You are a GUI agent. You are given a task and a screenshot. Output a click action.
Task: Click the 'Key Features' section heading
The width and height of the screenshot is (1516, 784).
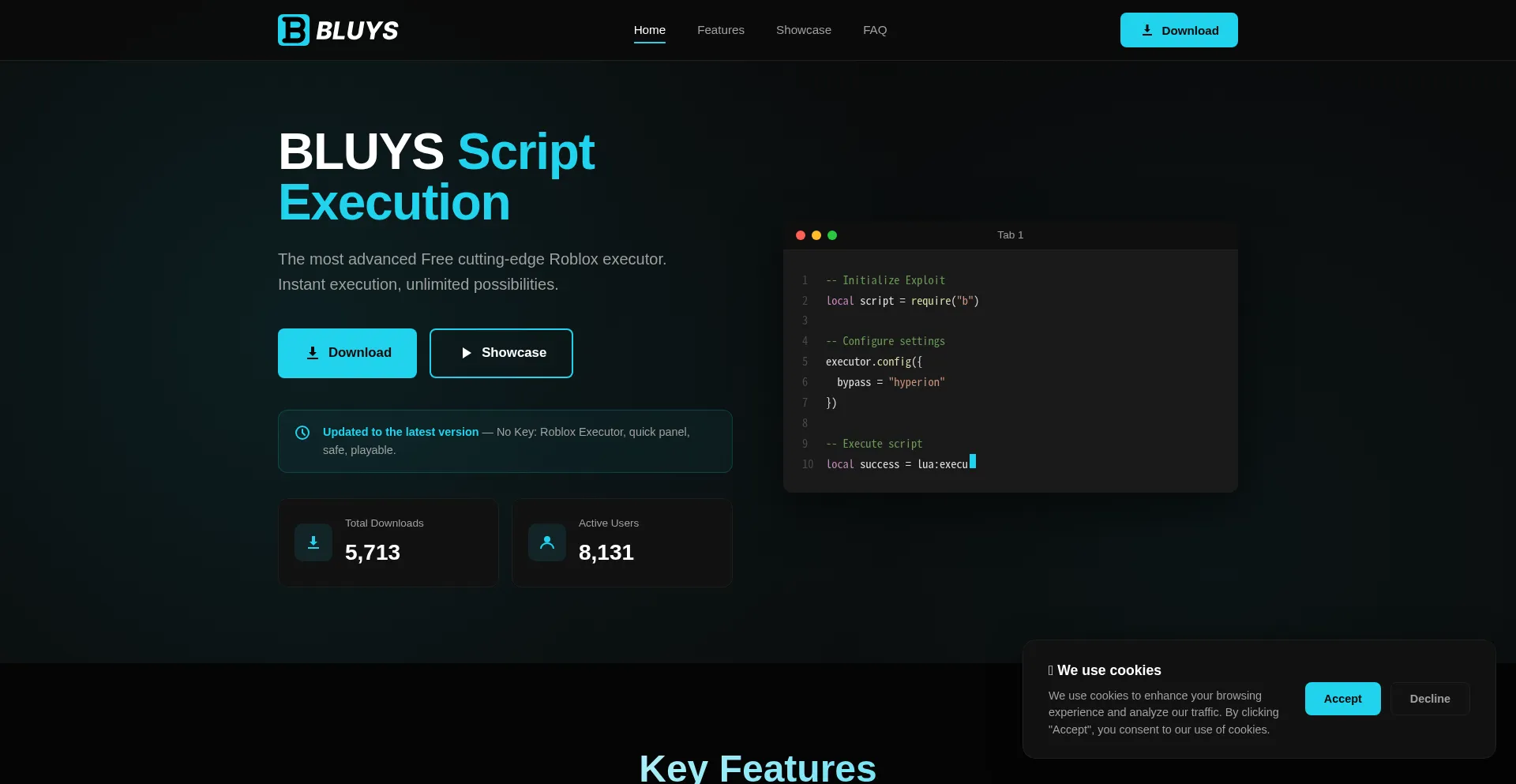click(x=758, y=767)
